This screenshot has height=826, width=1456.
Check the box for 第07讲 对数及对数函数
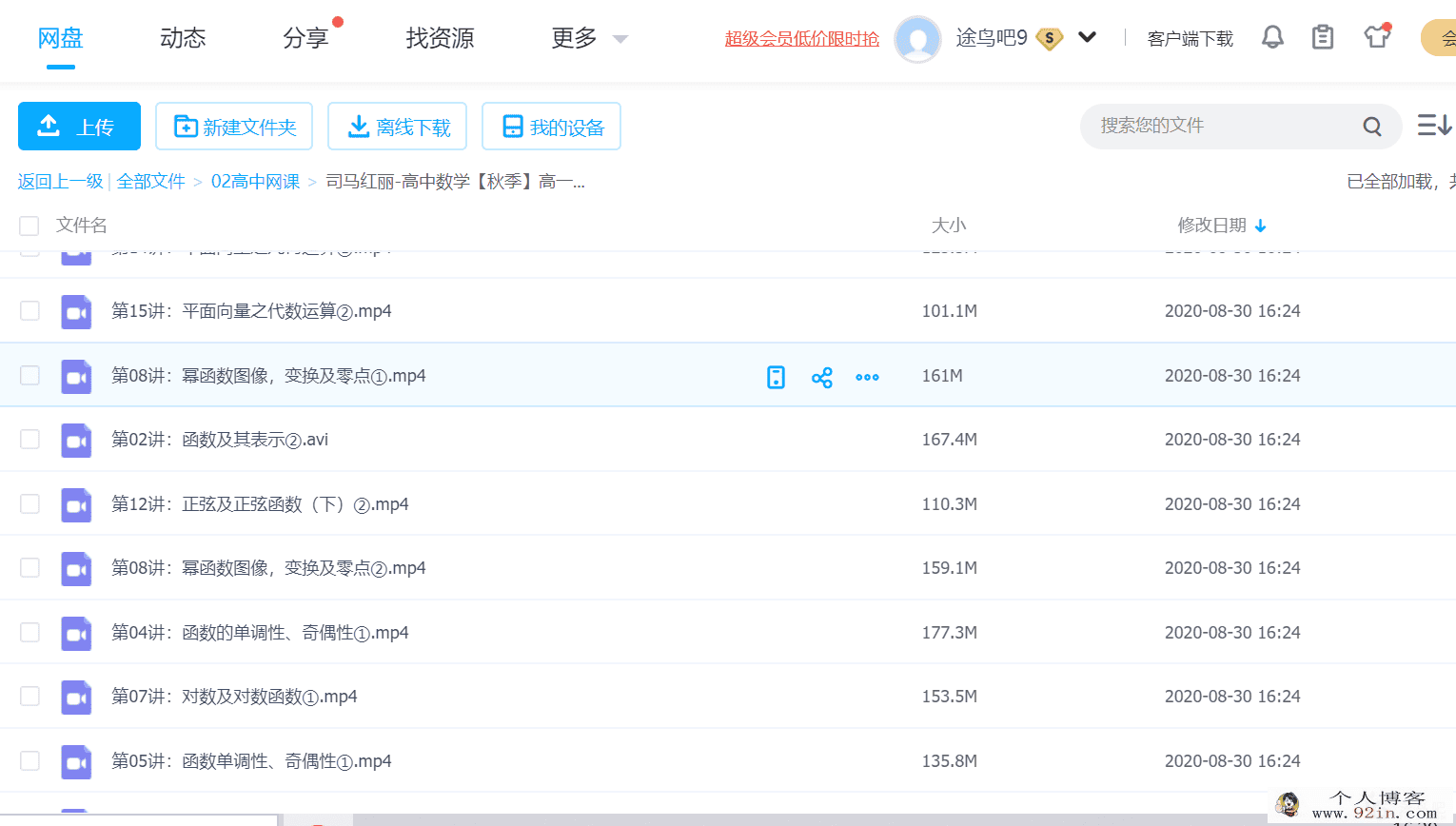[30, 697]
